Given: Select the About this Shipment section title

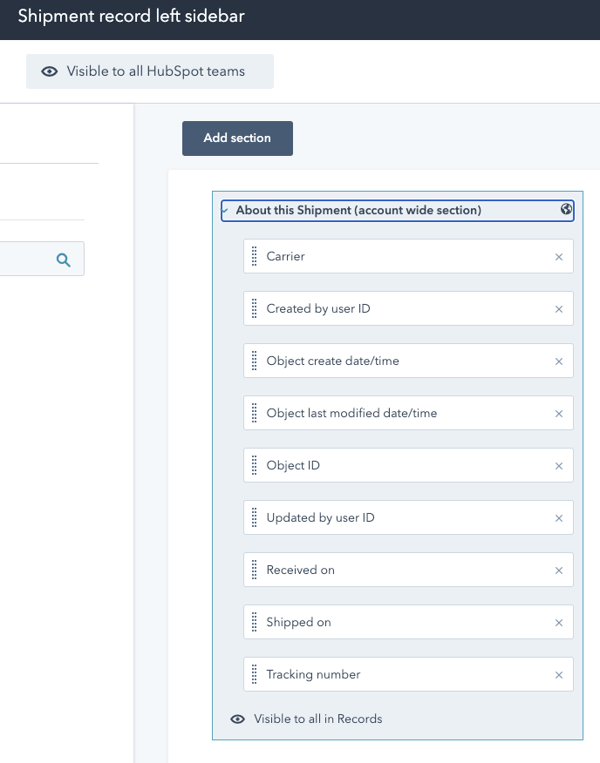Looking at the screenshot, I should tap(359, 210).
